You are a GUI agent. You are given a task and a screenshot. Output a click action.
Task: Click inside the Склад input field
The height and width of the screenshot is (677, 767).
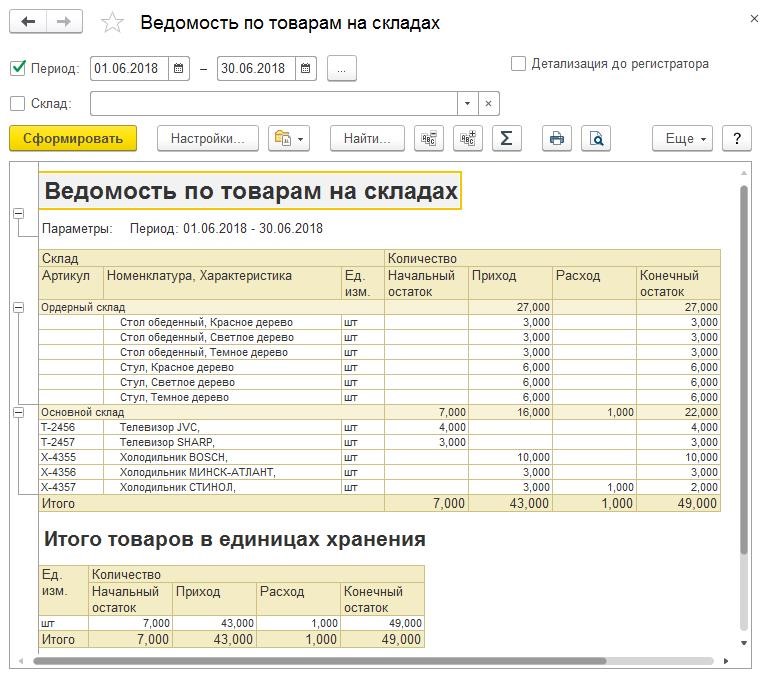(x=273, y=103)
